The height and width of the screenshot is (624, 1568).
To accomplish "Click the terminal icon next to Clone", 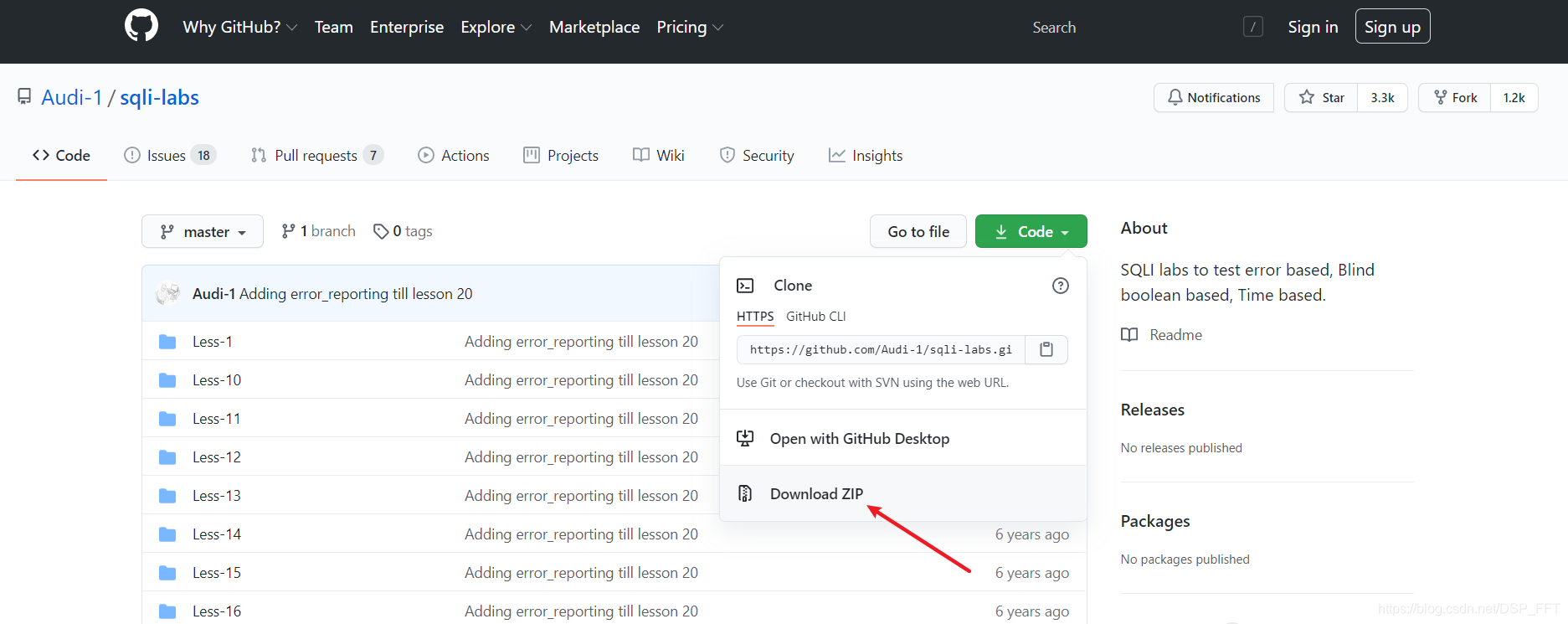I will [x=745, y=286].
